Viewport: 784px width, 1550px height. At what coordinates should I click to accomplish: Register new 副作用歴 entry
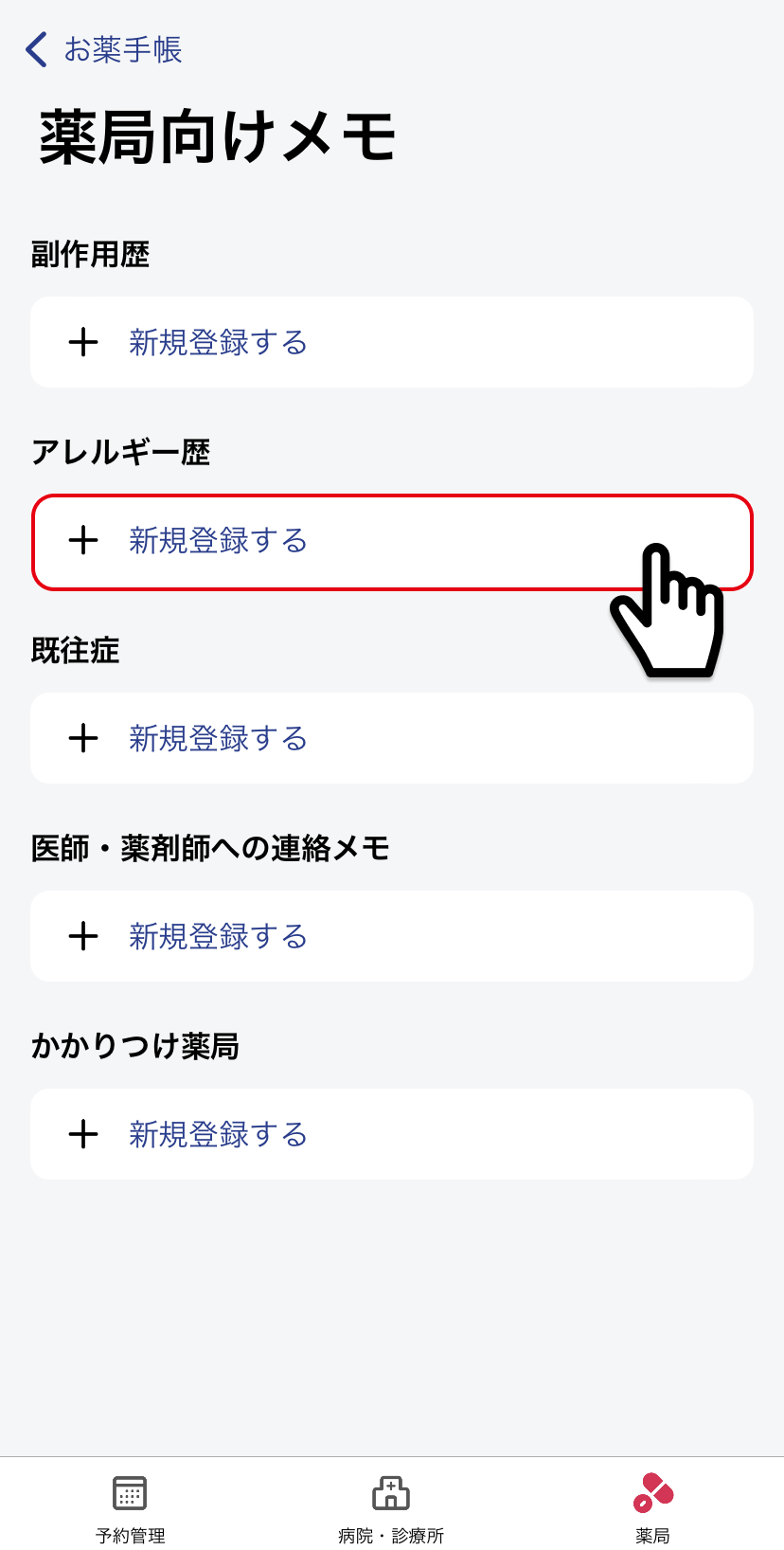pos(219,342)
